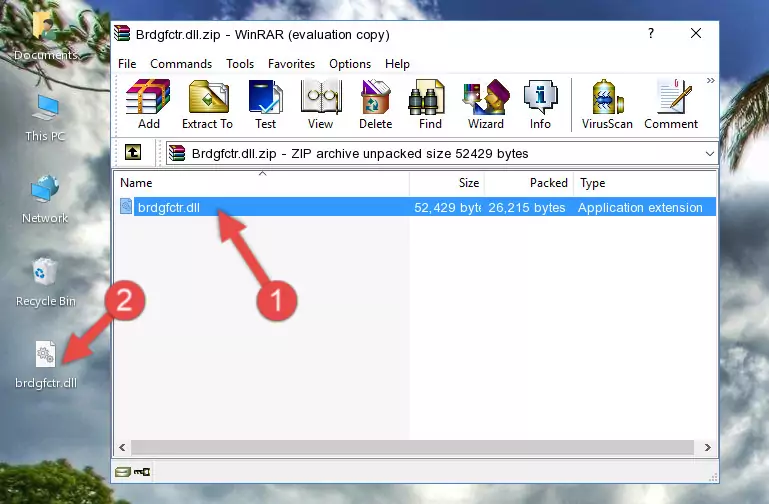769x504 pixels.
Task: Open the Options menu
Action: 350,64
